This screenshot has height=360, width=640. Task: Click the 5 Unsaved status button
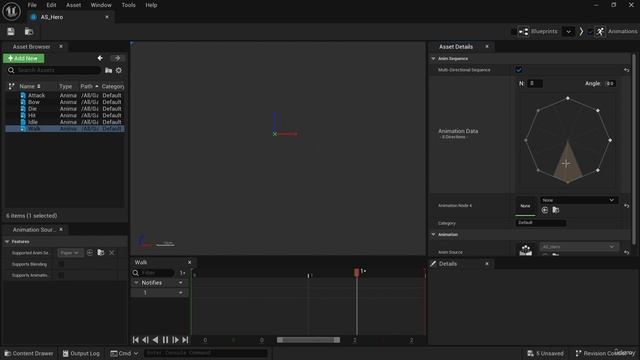545,353
